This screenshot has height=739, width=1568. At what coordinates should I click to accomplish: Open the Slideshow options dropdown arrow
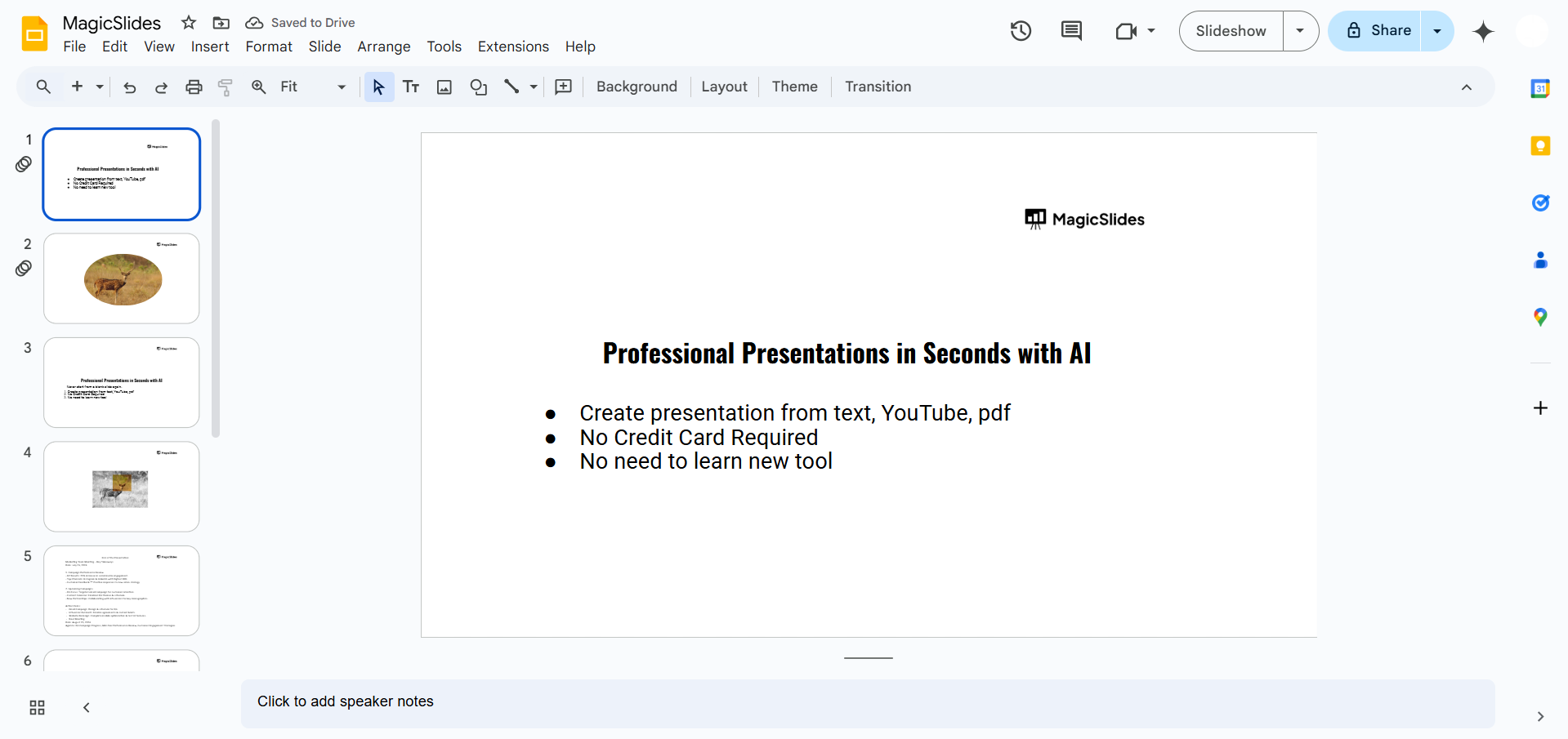(x=1300, y=31)
